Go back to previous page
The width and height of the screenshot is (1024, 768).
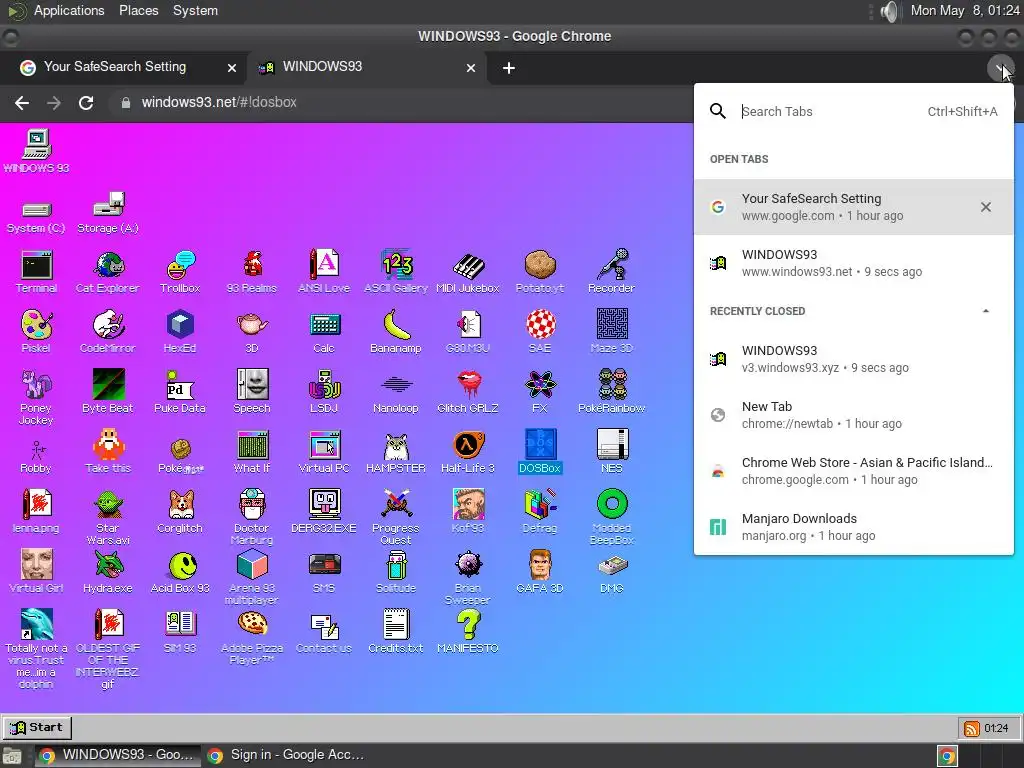[x=22, y=103]
